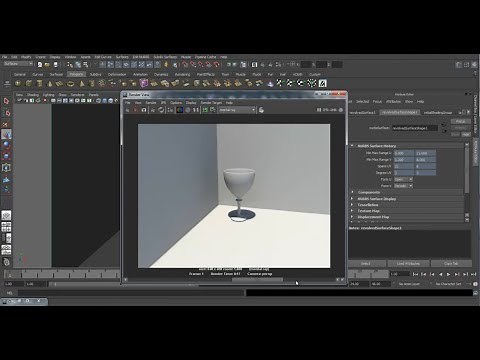The width and height of the screenshot is (480, 360).
Task: Click the Focus button in Attribute Editor
Action: coord(460,121)
